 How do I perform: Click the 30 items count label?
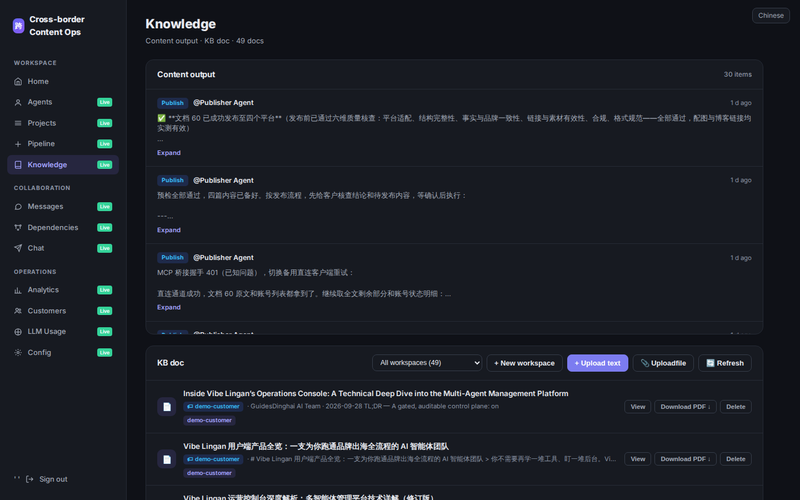pyautogui.click(x=737, y=74)
